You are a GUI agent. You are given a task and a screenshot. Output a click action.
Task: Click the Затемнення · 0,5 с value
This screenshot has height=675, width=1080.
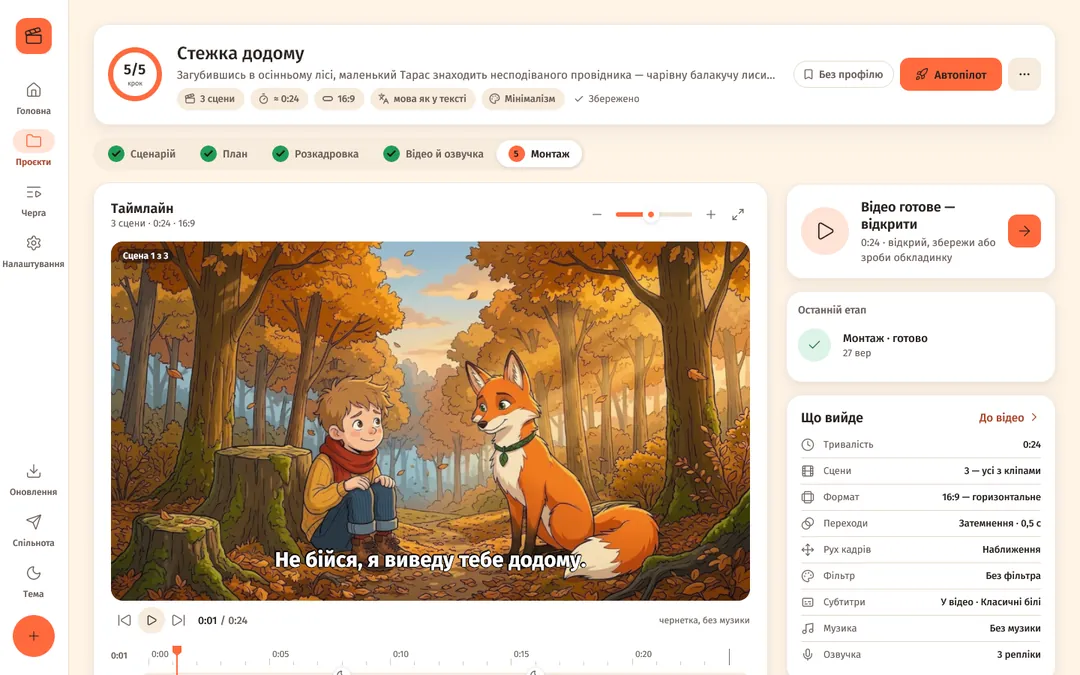(999, 523)
